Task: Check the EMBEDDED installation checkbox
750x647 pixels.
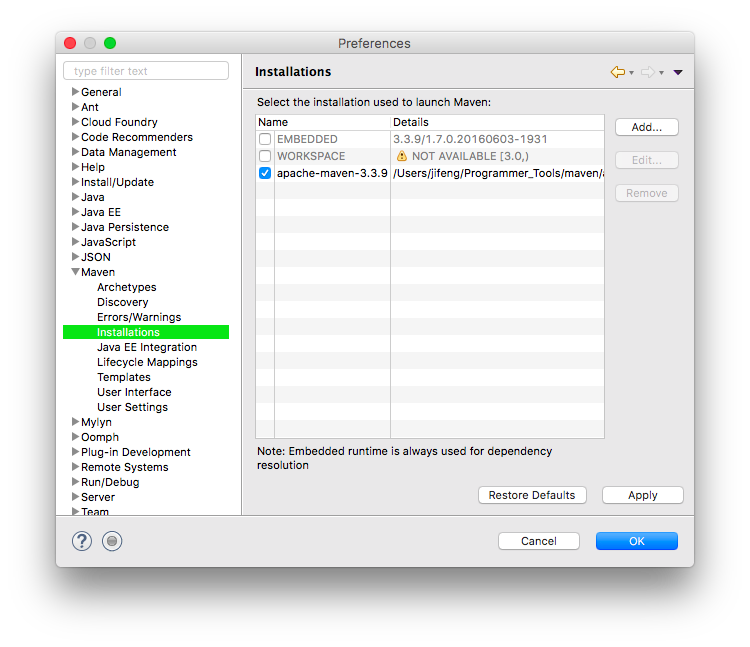Action: click(x=265, y=139)
